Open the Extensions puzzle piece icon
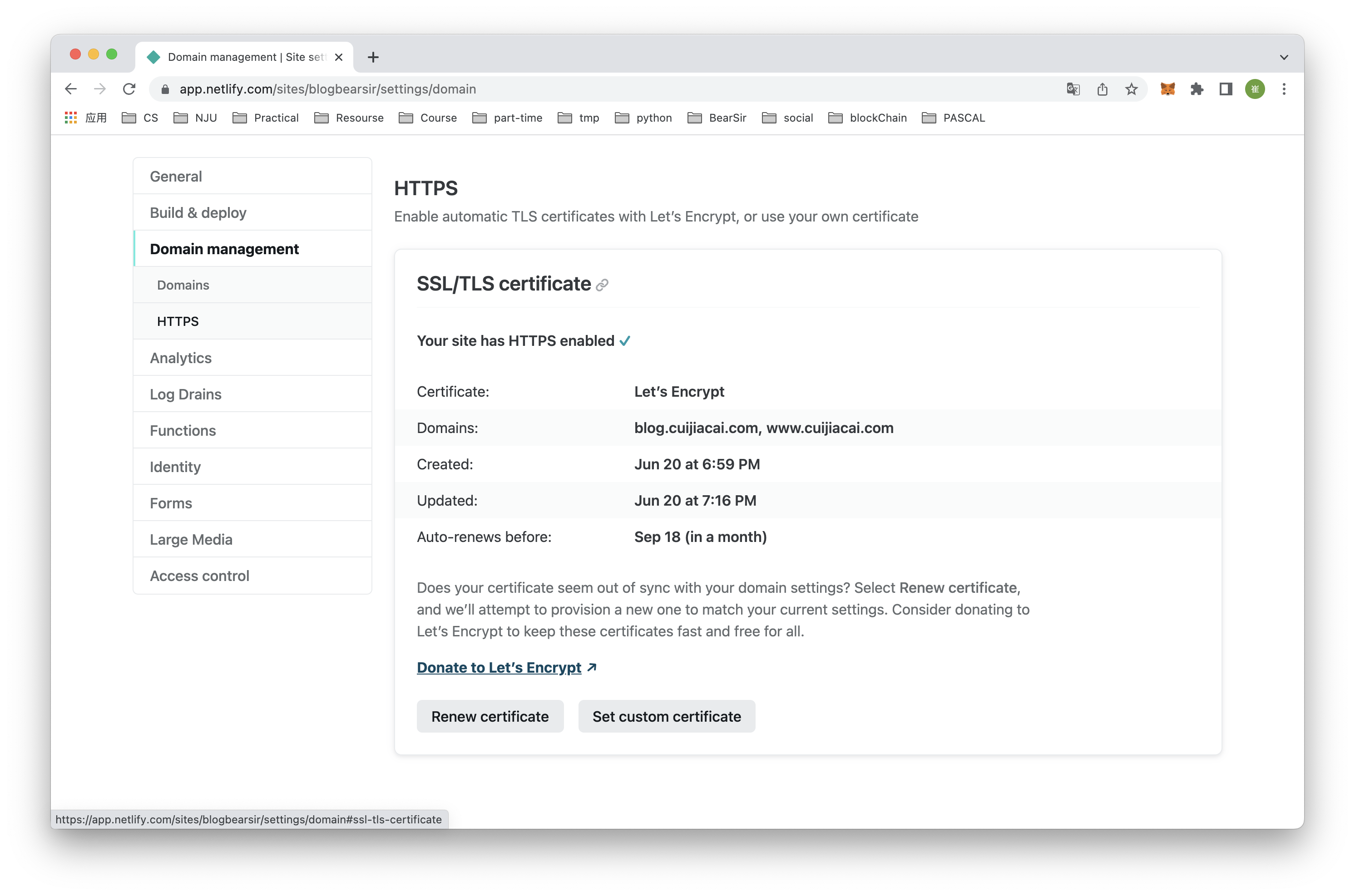Screen dimensions: 1355x896 pyautogui.click(x=1197, y=89)
